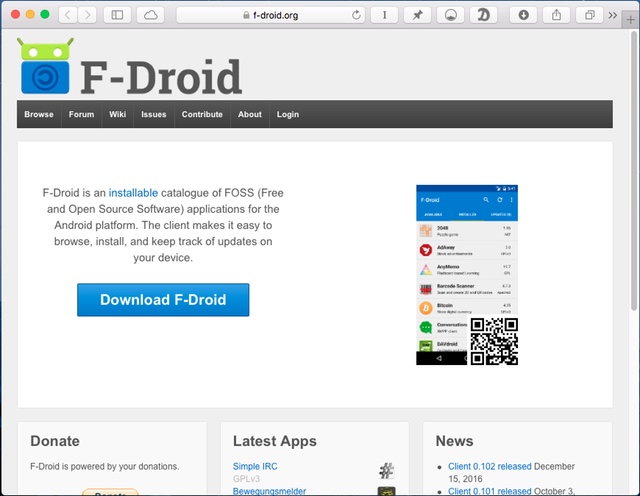Open the Login menu item
Viewport: 640px width, 496px height.
coord(288,114)
